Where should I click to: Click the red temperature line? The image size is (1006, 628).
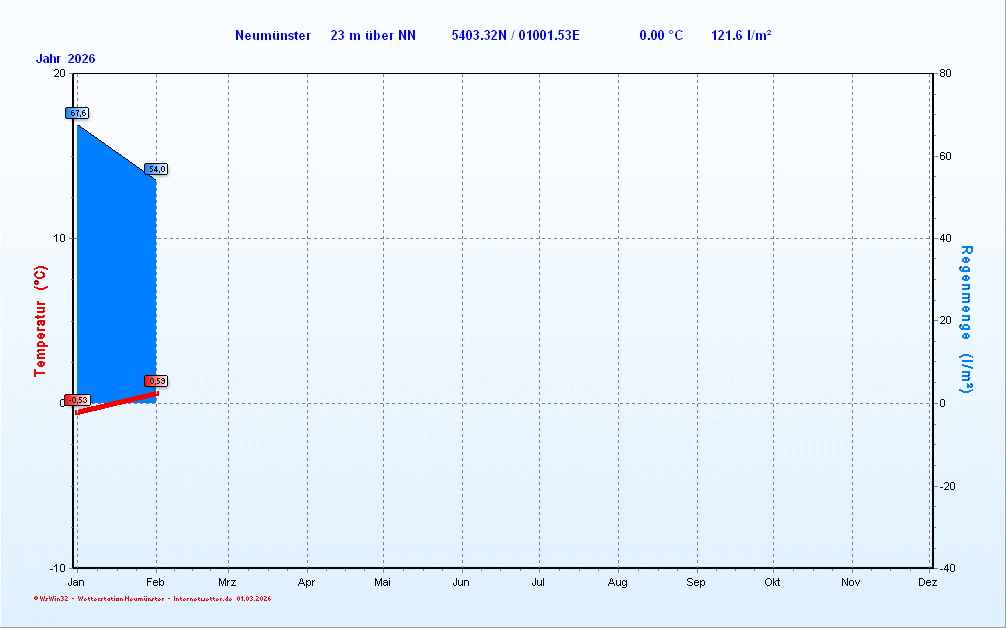click(116, 403)
